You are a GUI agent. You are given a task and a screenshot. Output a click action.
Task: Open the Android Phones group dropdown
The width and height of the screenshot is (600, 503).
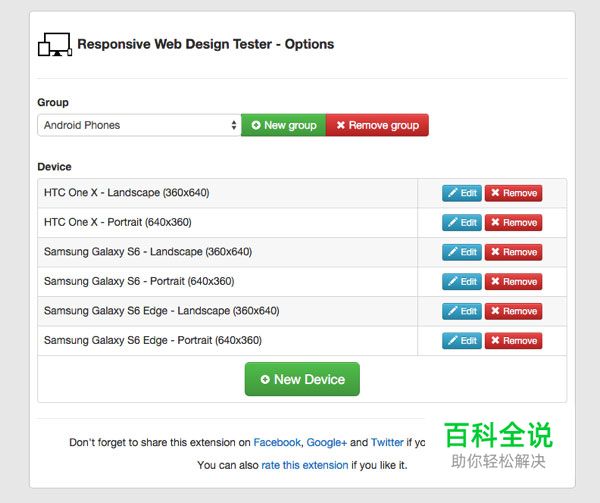coord(139,125)
